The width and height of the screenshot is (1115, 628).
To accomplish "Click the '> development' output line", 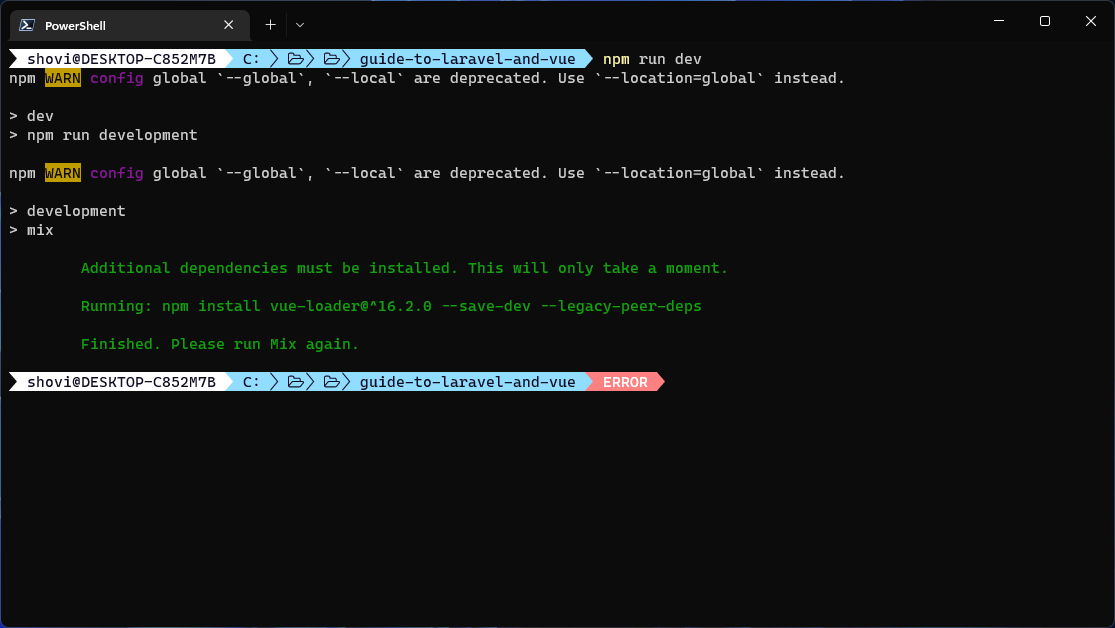I will [x=68, y=211].
